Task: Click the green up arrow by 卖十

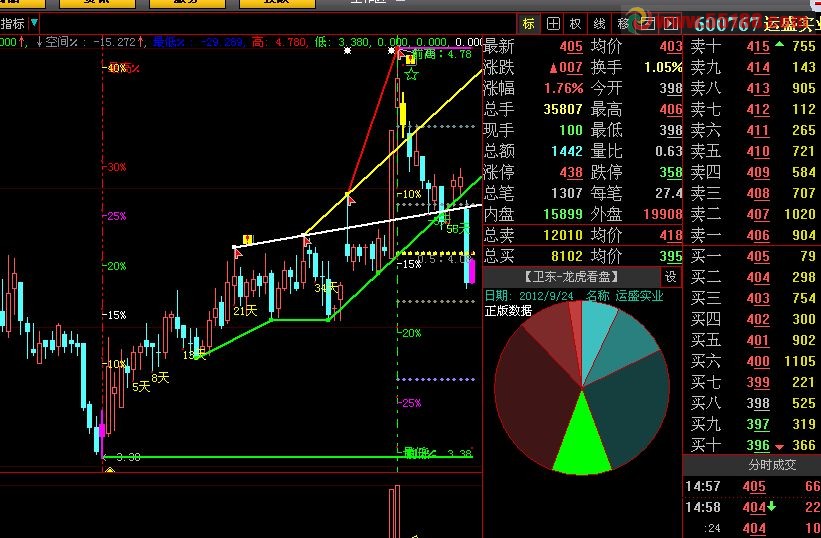Action: click(x=780, y=44)
